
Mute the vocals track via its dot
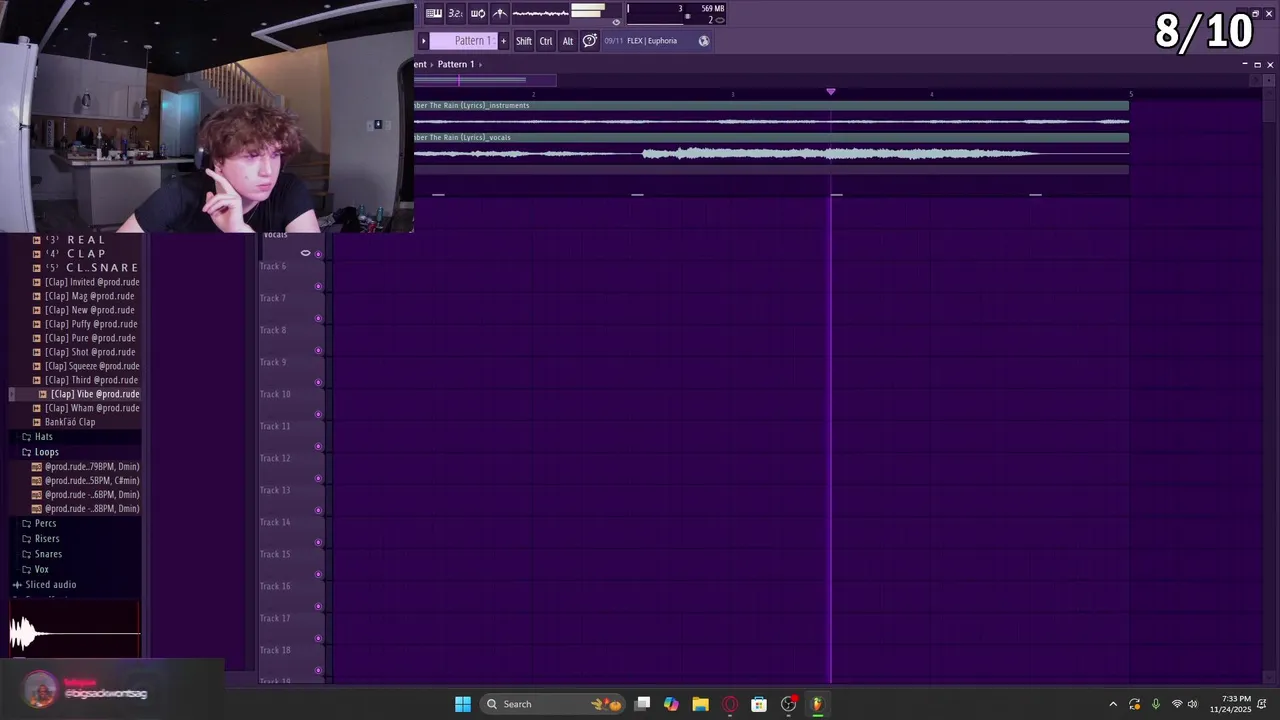319,254
